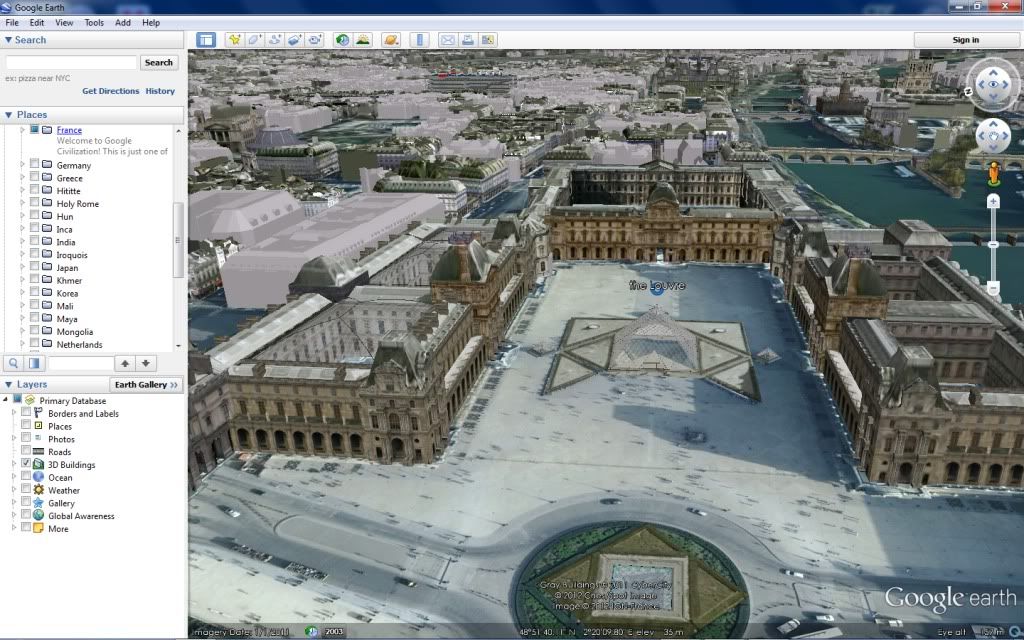Open the File menu
This screenshot has height=640, width=1024.
[12, 22]
